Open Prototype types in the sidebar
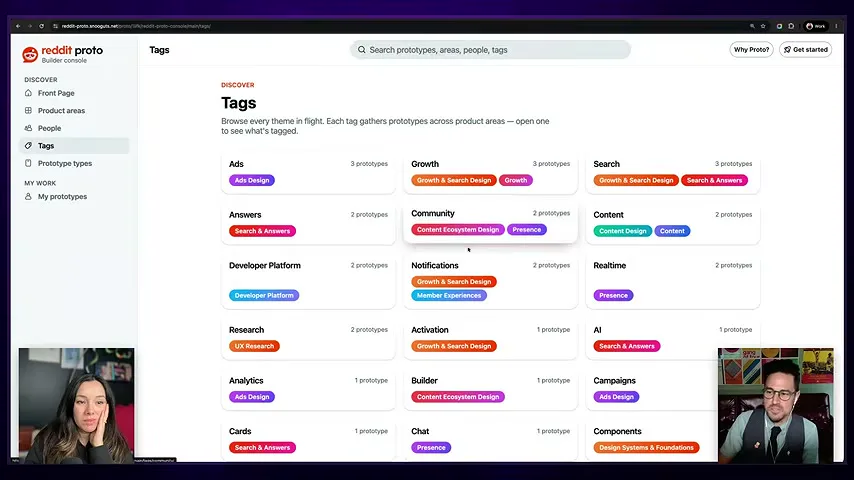Screen dimensions: 854x480 coord(75,163)
